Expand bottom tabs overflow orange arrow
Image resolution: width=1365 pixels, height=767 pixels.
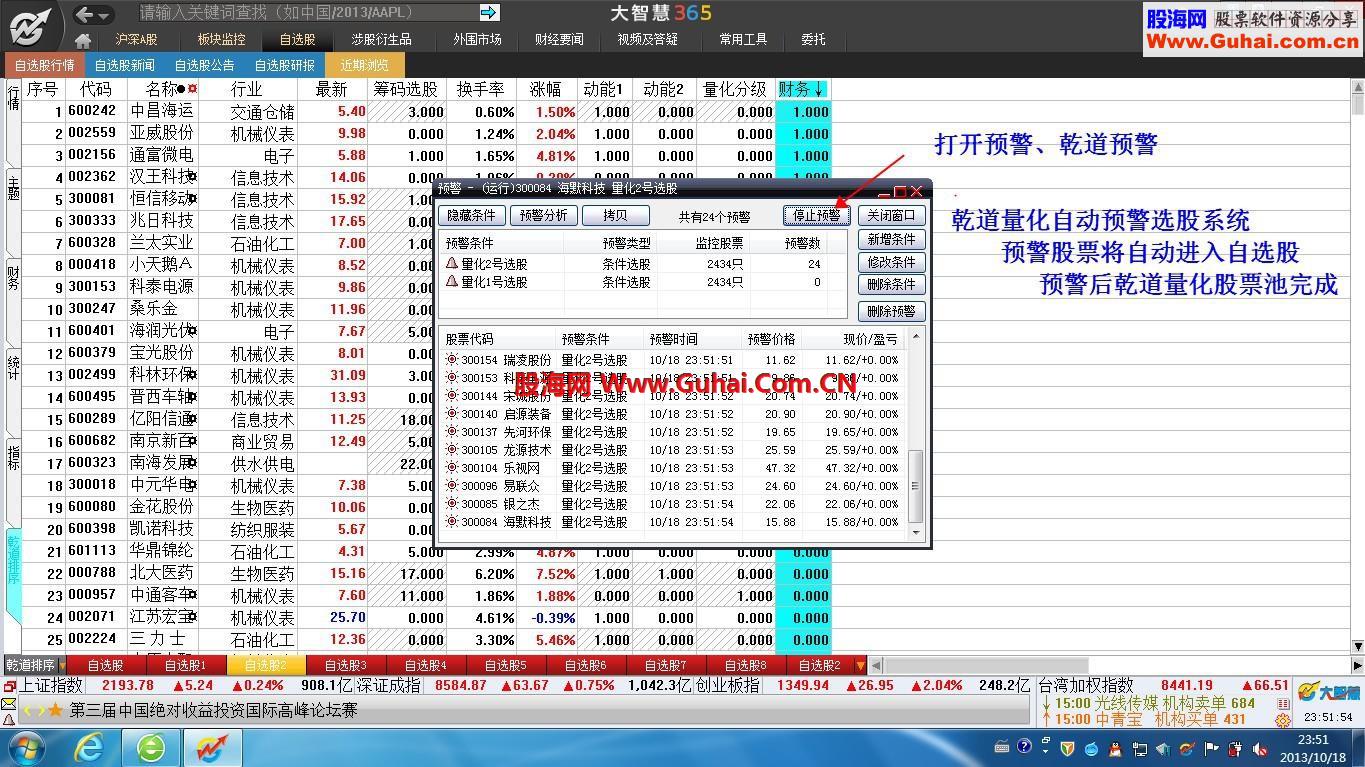tap(860, 665)
